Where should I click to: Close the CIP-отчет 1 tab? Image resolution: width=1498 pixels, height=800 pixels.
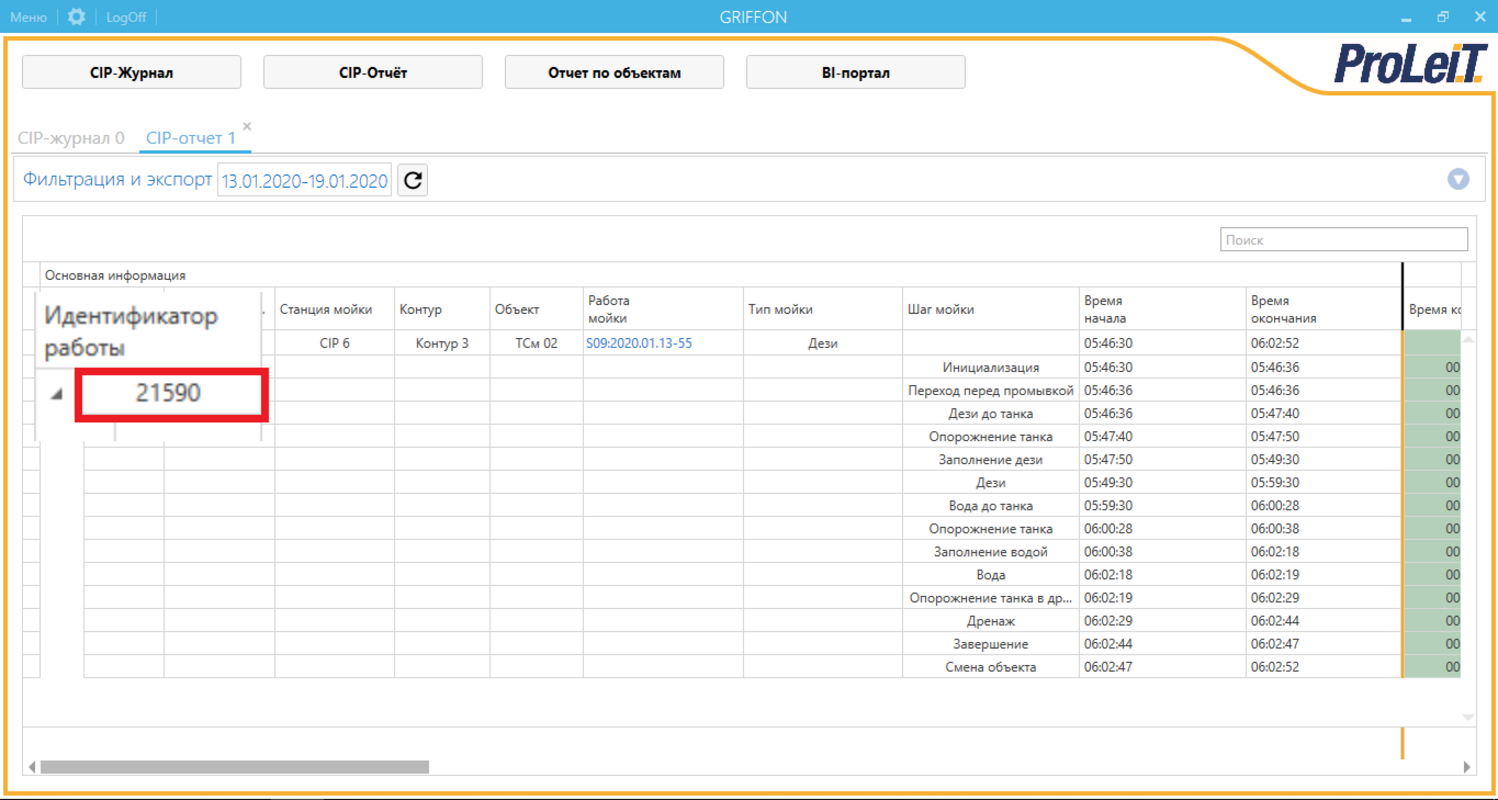pyautogui.click(x=247, y=127)
